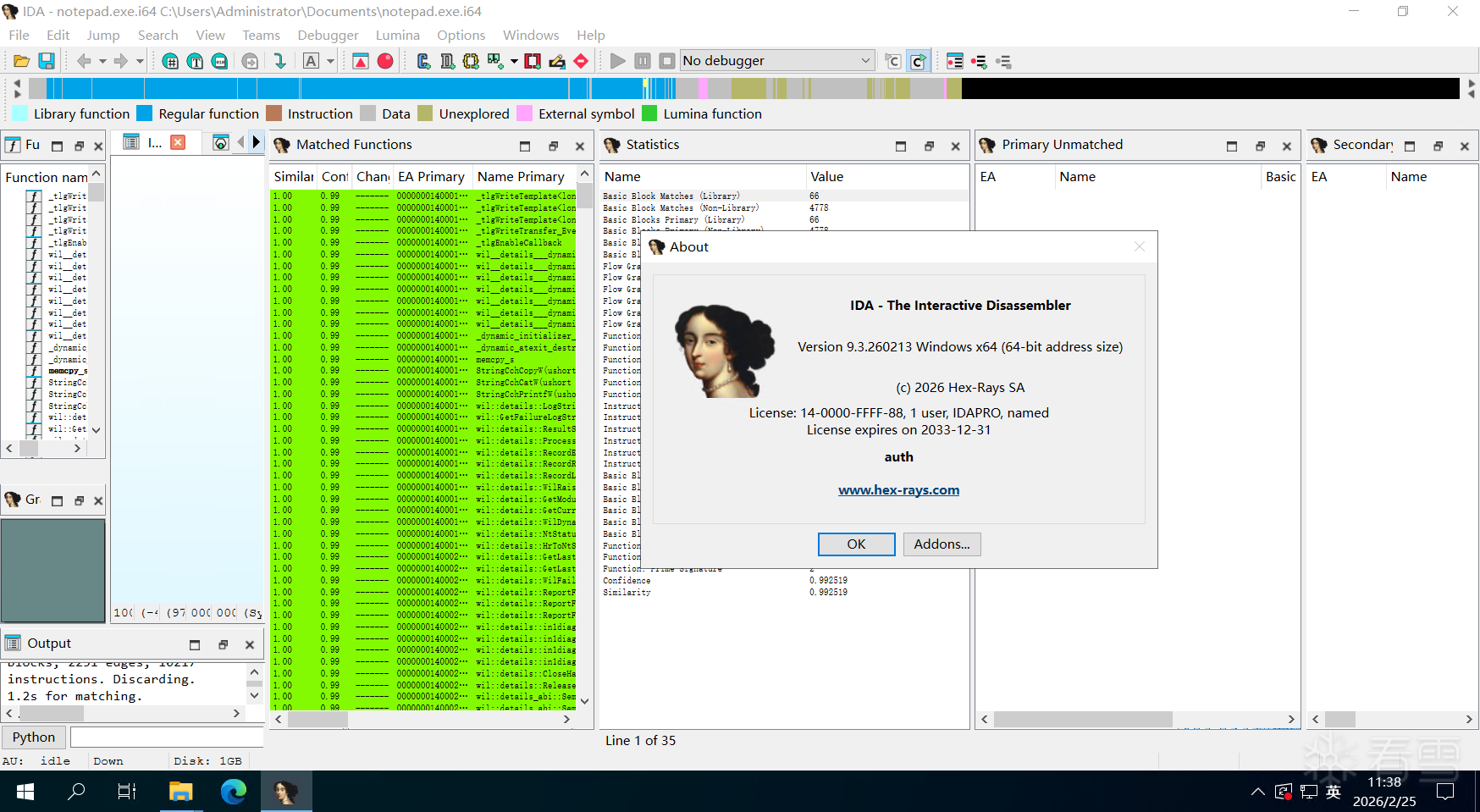Screen dimensions: 1480x812
Task: Open the Windows Start menu
Action: pyautogui.click(x=25, y=792)
